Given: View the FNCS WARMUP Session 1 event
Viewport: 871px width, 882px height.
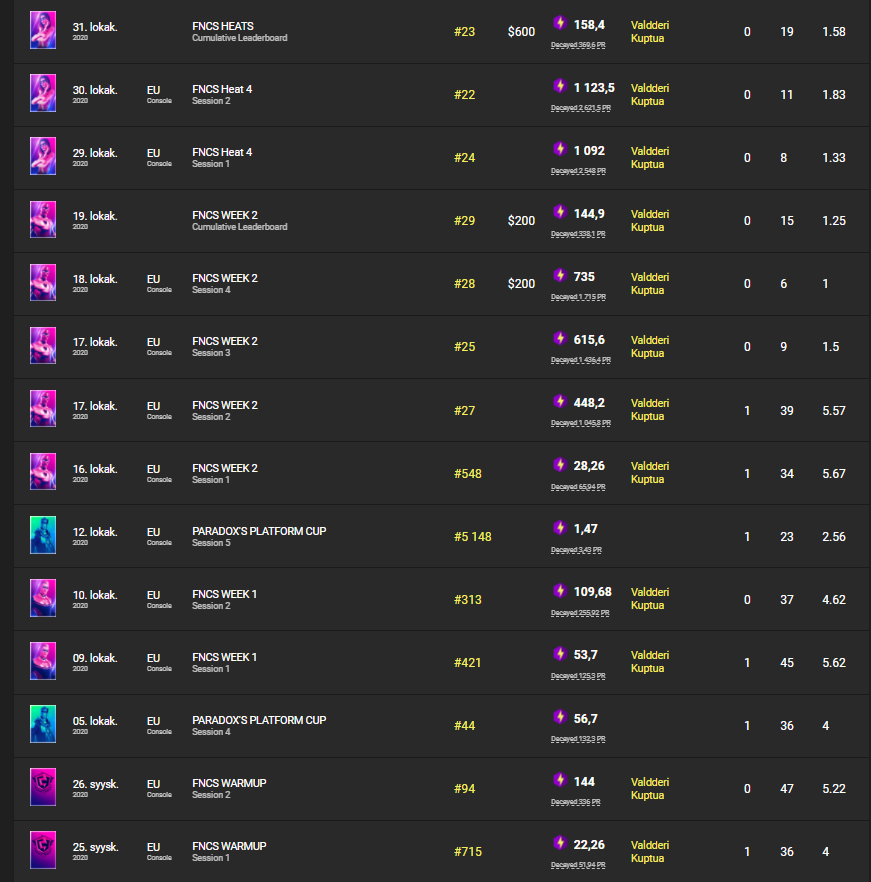Looking at the screenshot, I should tap(229, 852).
